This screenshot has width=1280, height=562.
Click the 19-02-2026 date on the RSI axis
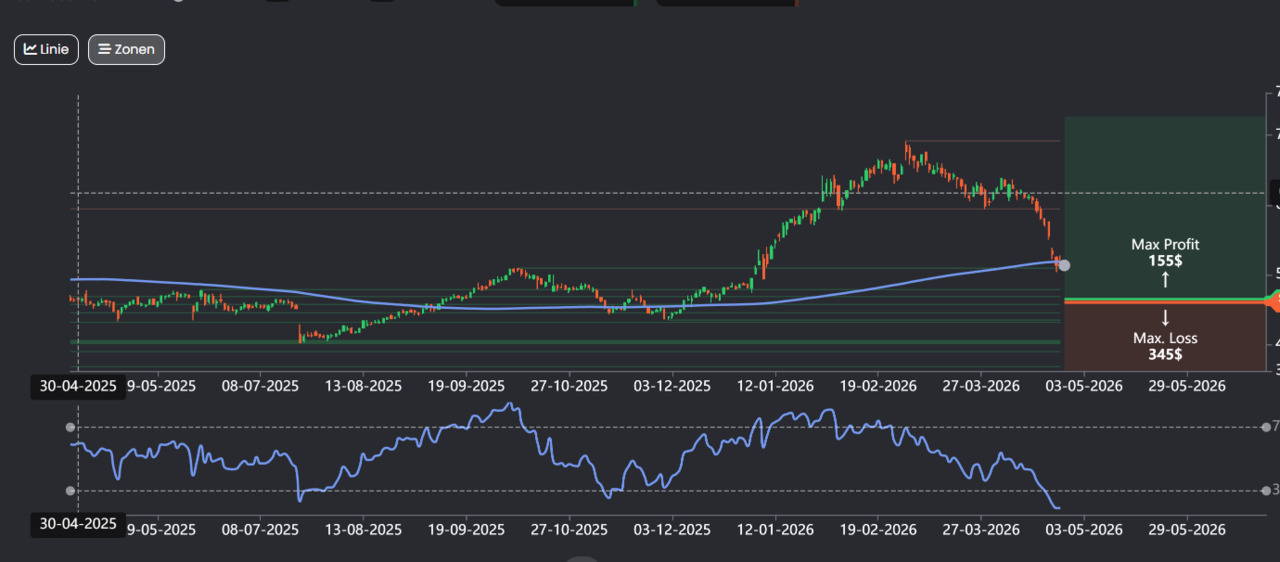coord(878,529)
